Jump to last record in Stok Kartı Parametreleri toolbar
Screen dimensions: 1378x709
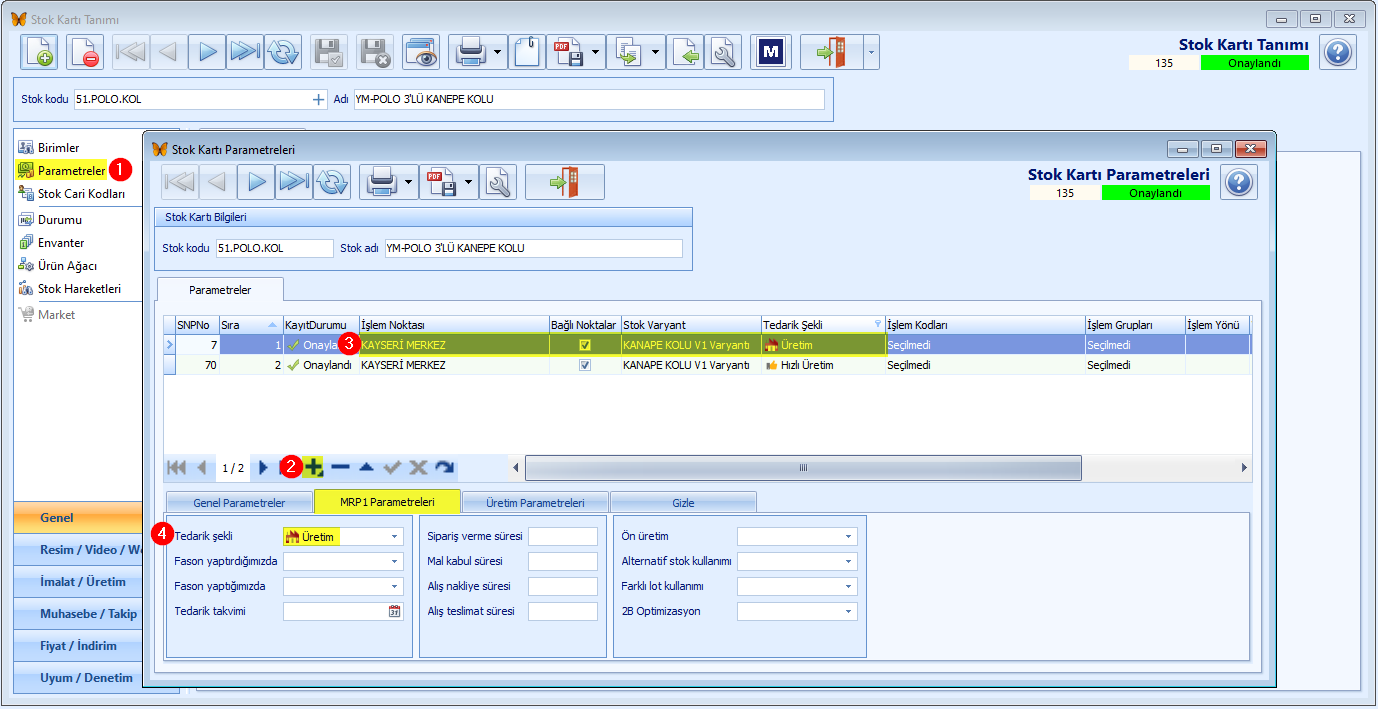coord(294,182)
